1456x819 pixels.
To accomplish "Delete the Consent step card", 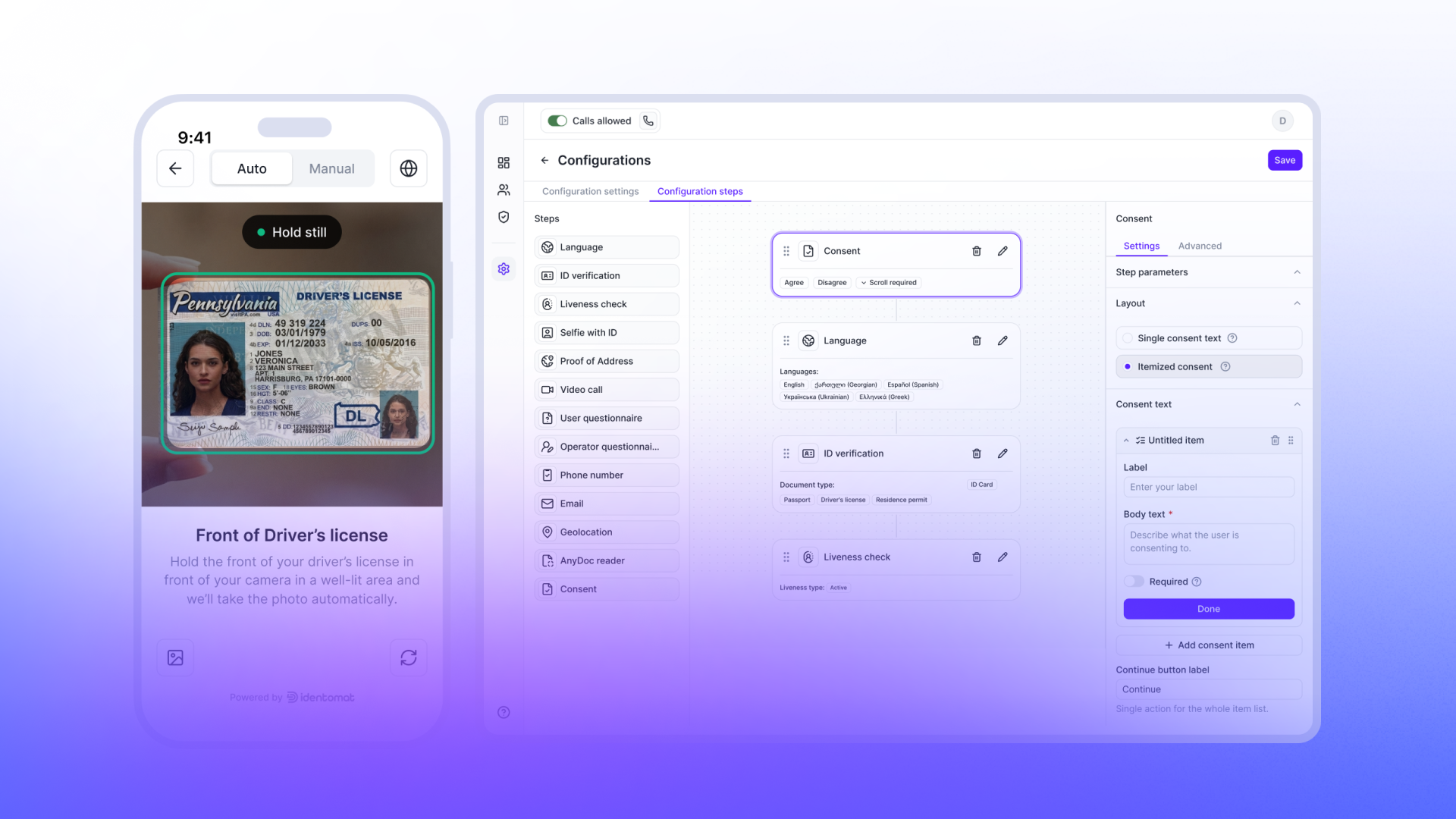I will pyautogui.click(x=977, y=251).
